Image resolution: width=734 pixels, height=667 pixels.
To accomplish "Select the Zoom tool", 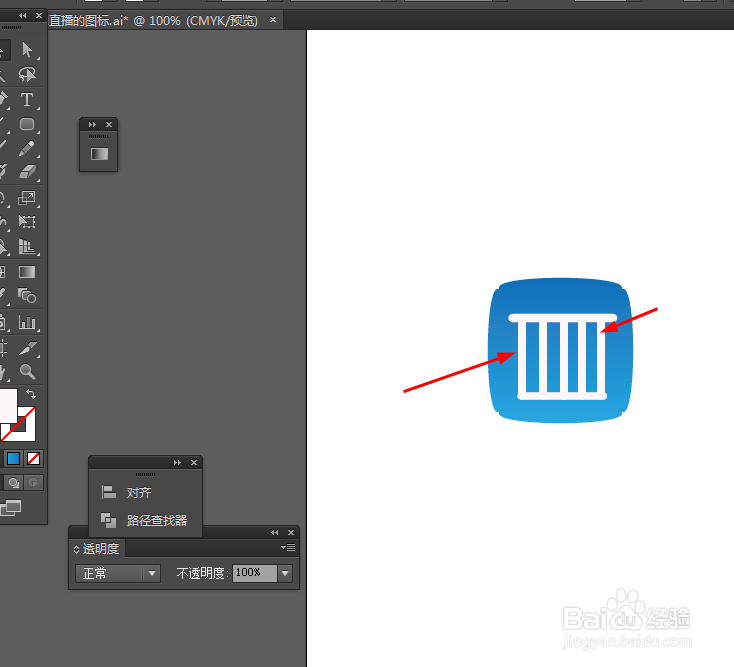I will point(27,372).
